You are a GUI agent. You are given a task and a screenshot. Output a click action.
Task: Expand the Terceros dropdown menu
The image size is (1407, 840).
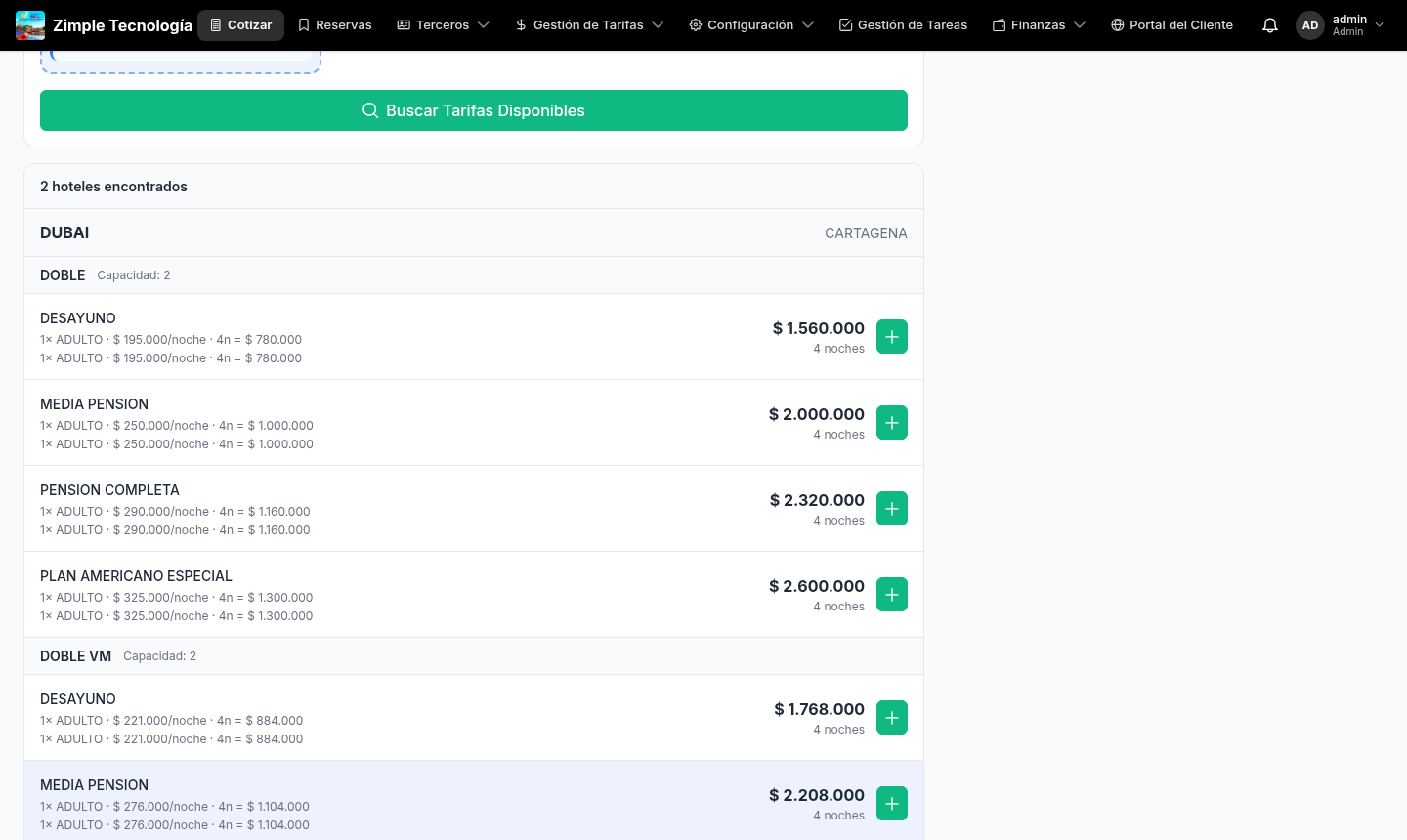pyautogui.click(x=443, y=25)
